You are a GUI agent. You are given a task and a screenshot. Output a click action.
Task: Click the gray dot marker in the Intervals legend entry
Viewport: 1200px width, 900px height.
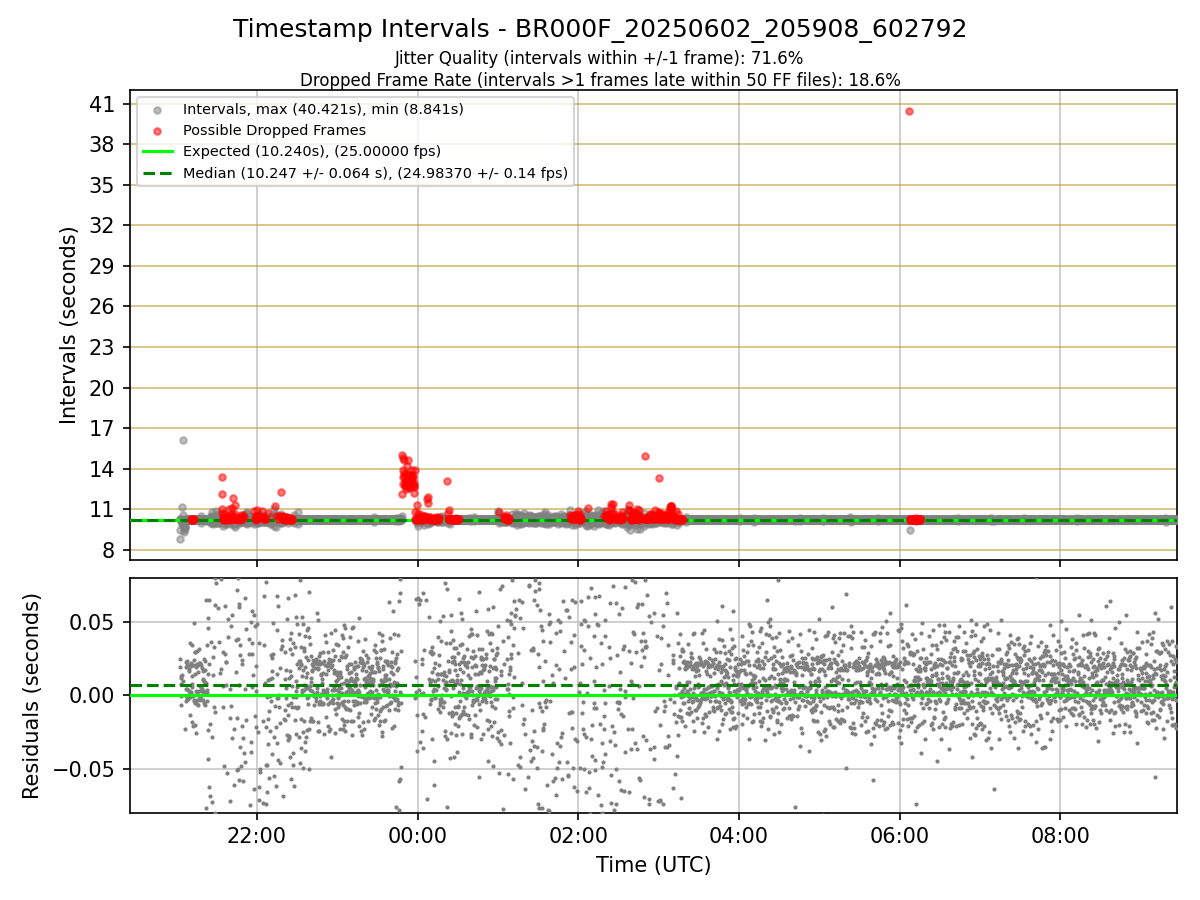coord(157,109)
